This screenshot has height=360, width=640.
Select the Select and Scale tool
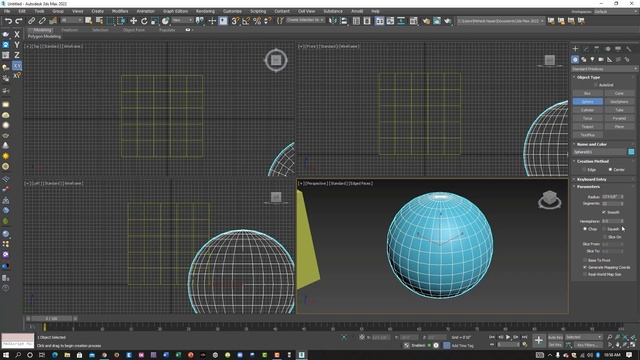click(x=154, y=20)
